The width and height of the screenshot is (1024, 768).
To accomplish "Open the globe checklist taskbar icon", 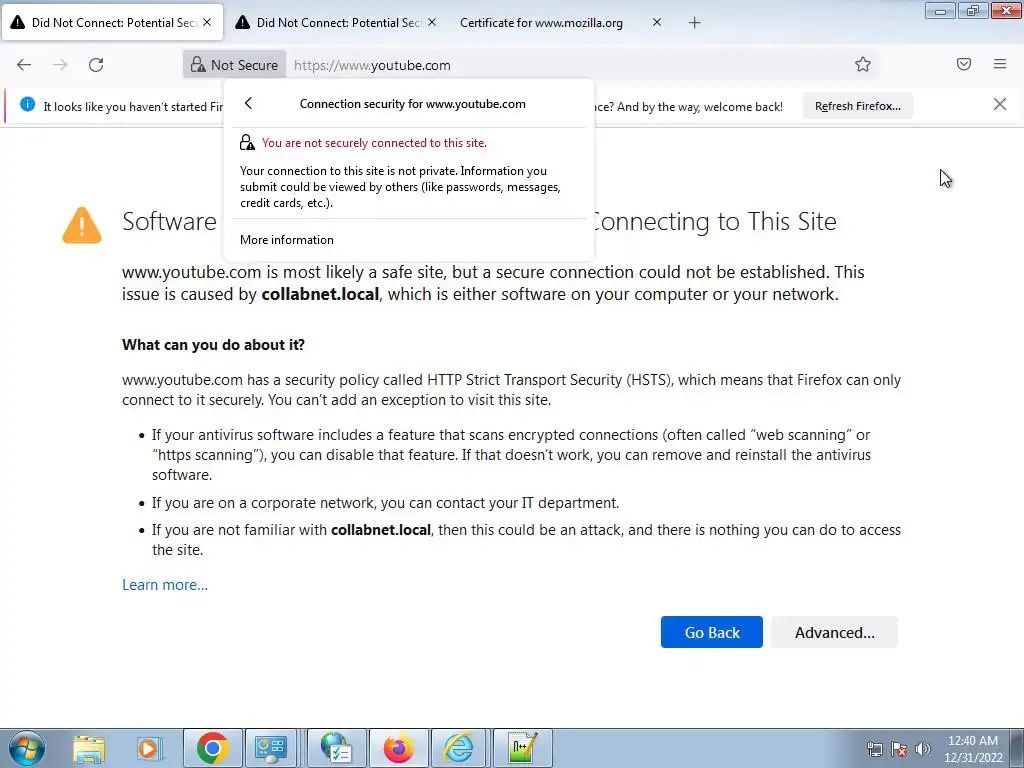I will click(336, 748).
